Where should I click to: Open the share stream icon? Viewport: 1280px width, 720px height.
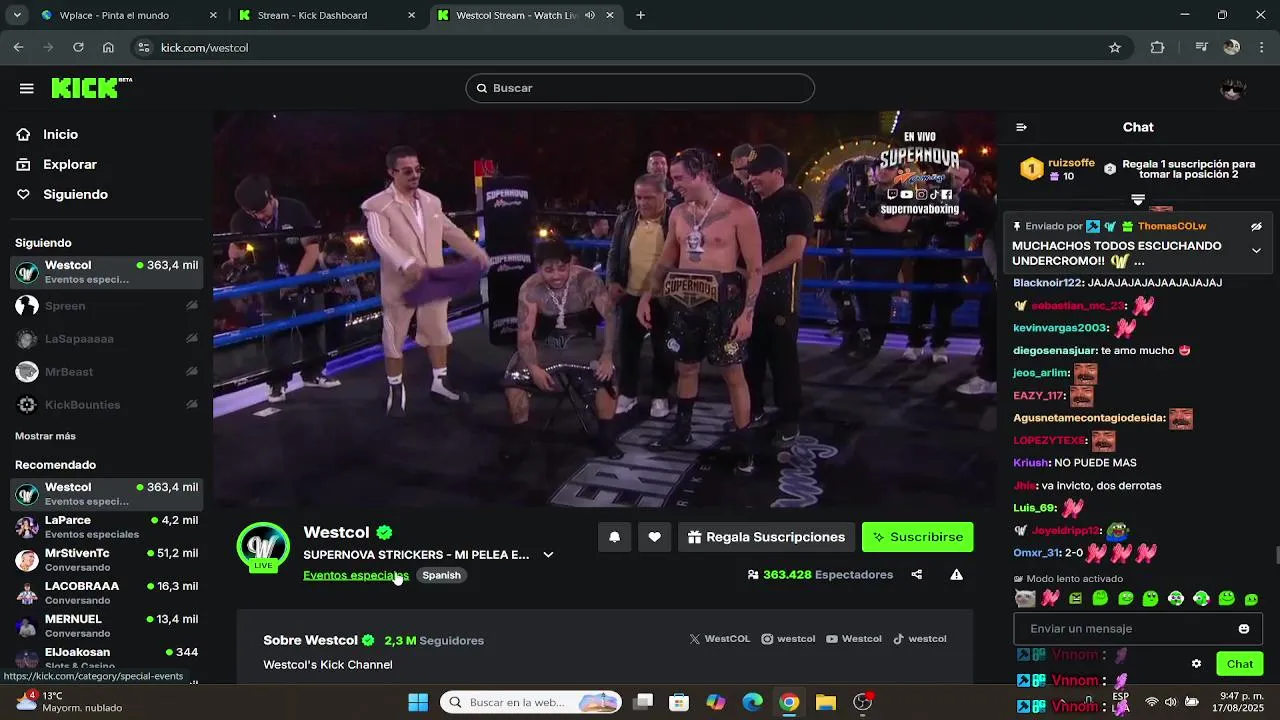coord(916,574)
